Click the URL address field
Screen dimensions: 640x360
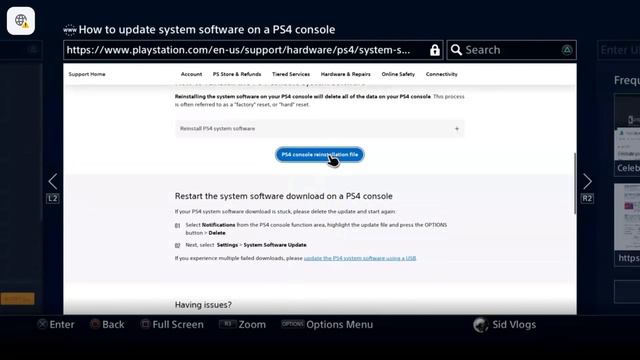pyautogui.click(x=253, y=50)
